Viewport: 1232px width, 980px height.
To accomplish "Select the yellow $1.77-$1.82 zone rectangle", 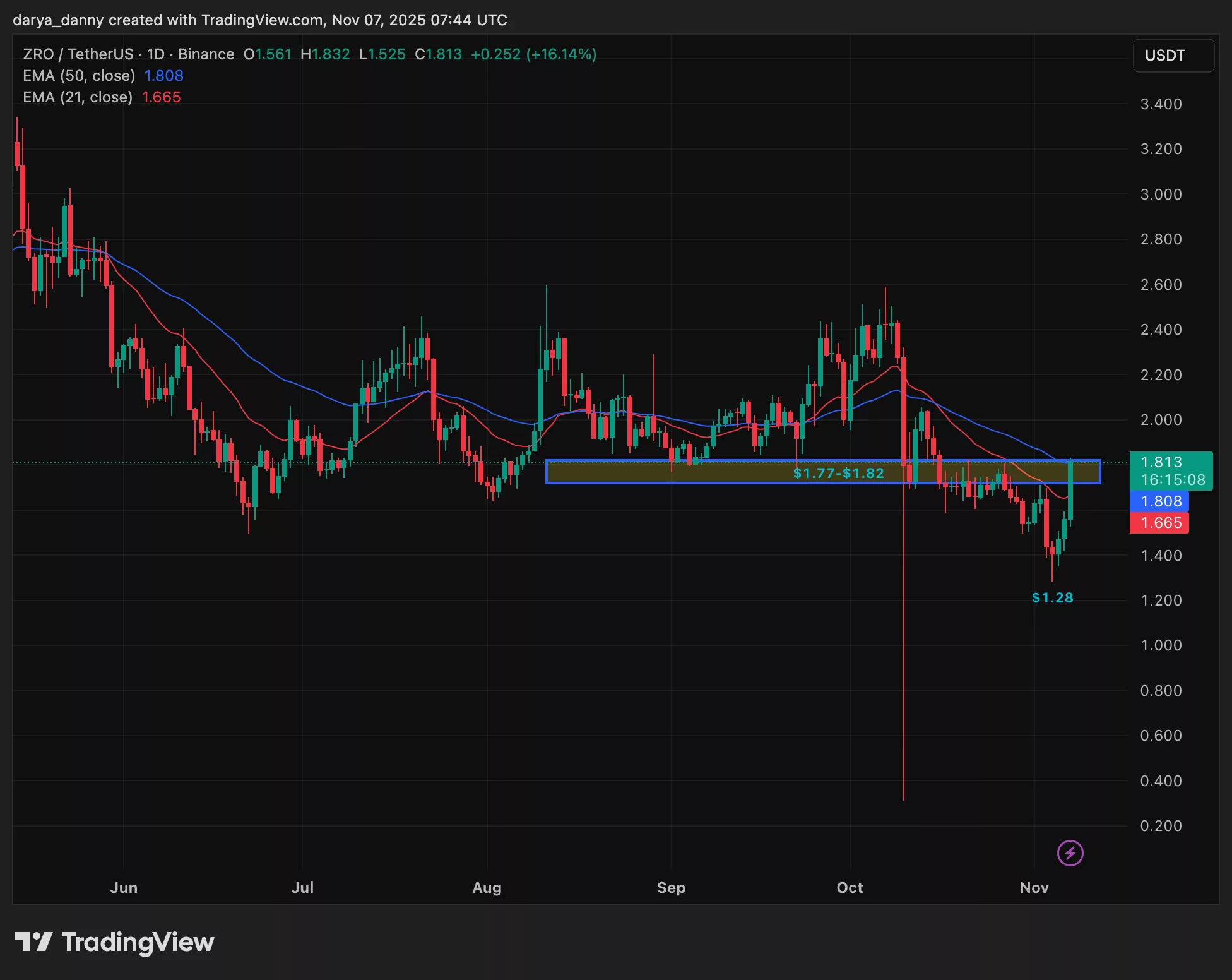I will coord(838,473).
